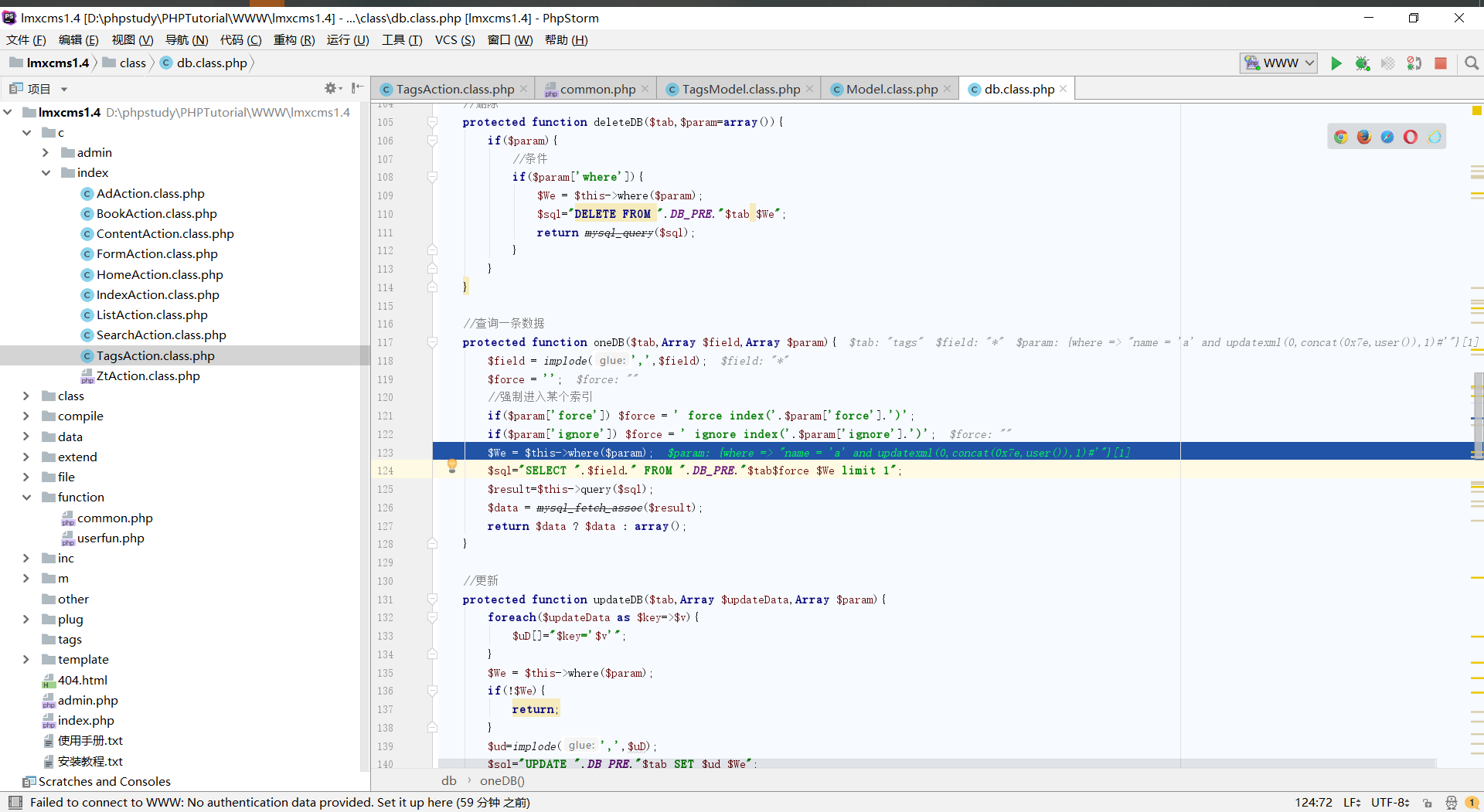Select SearchAction.class.php in project tree
The height and width of the screenshot is (812, 1484).
tap(161, 335)
